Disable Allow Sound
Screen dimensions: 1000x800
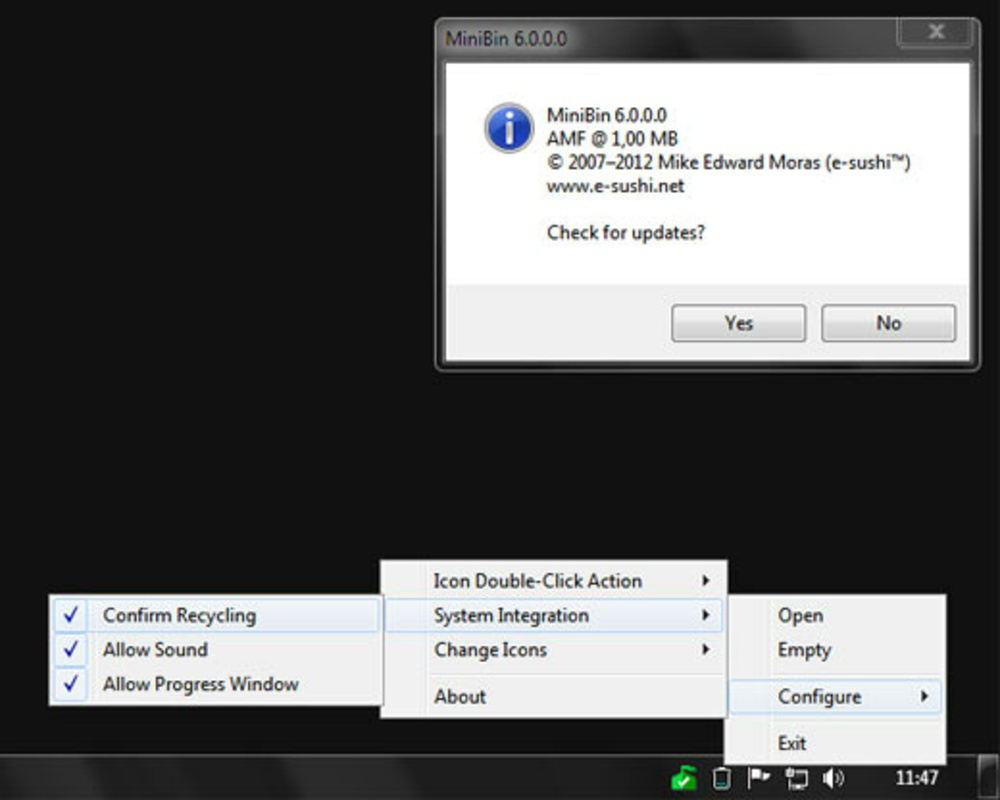click(x=155, y=650)
